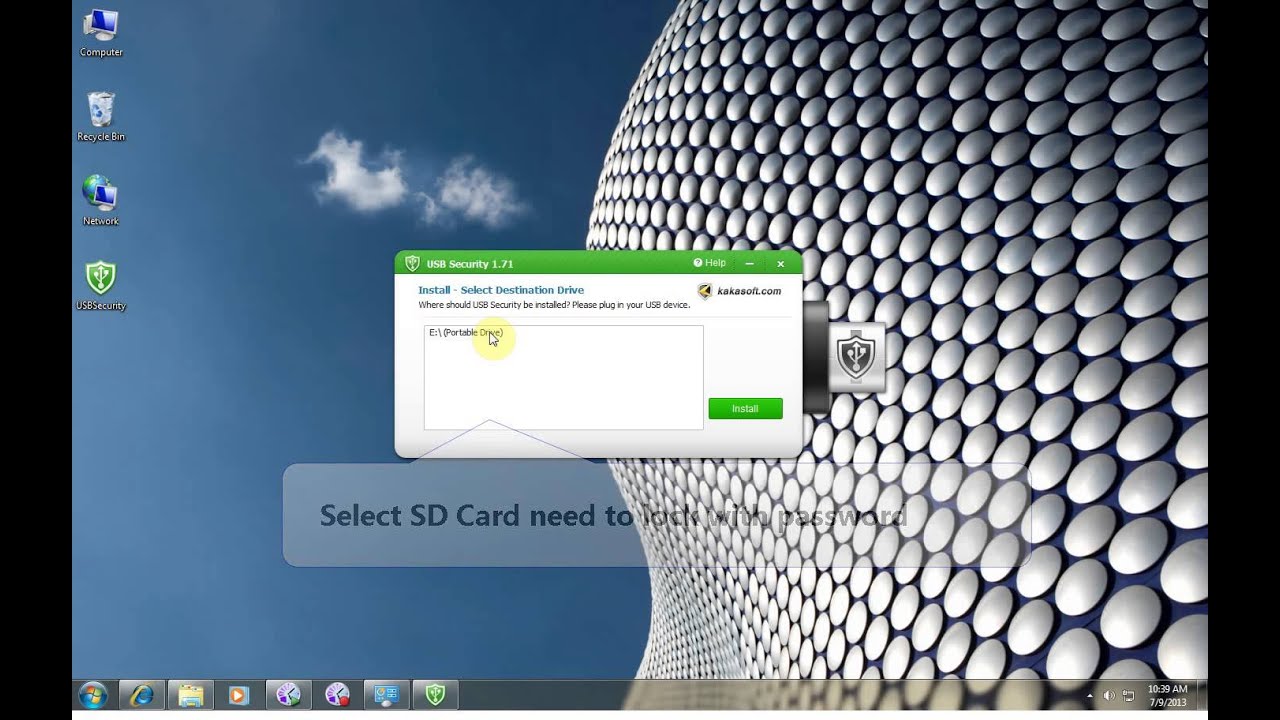Minimize the USB Security window

(749, 263)
